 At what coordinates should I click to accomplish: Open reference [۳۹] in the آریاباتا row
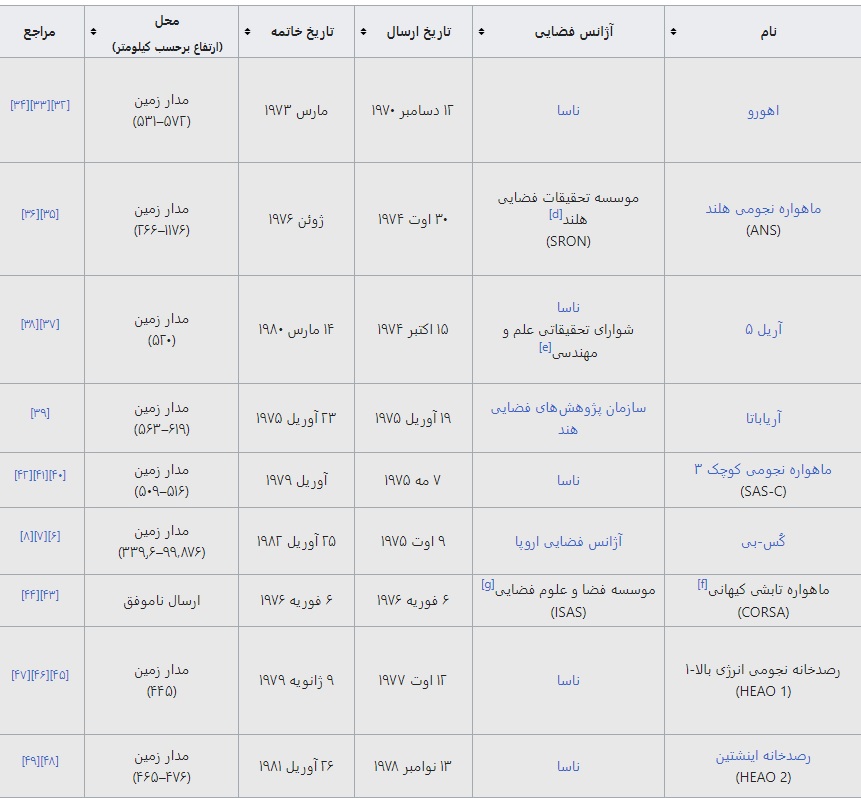coord(40,413)
